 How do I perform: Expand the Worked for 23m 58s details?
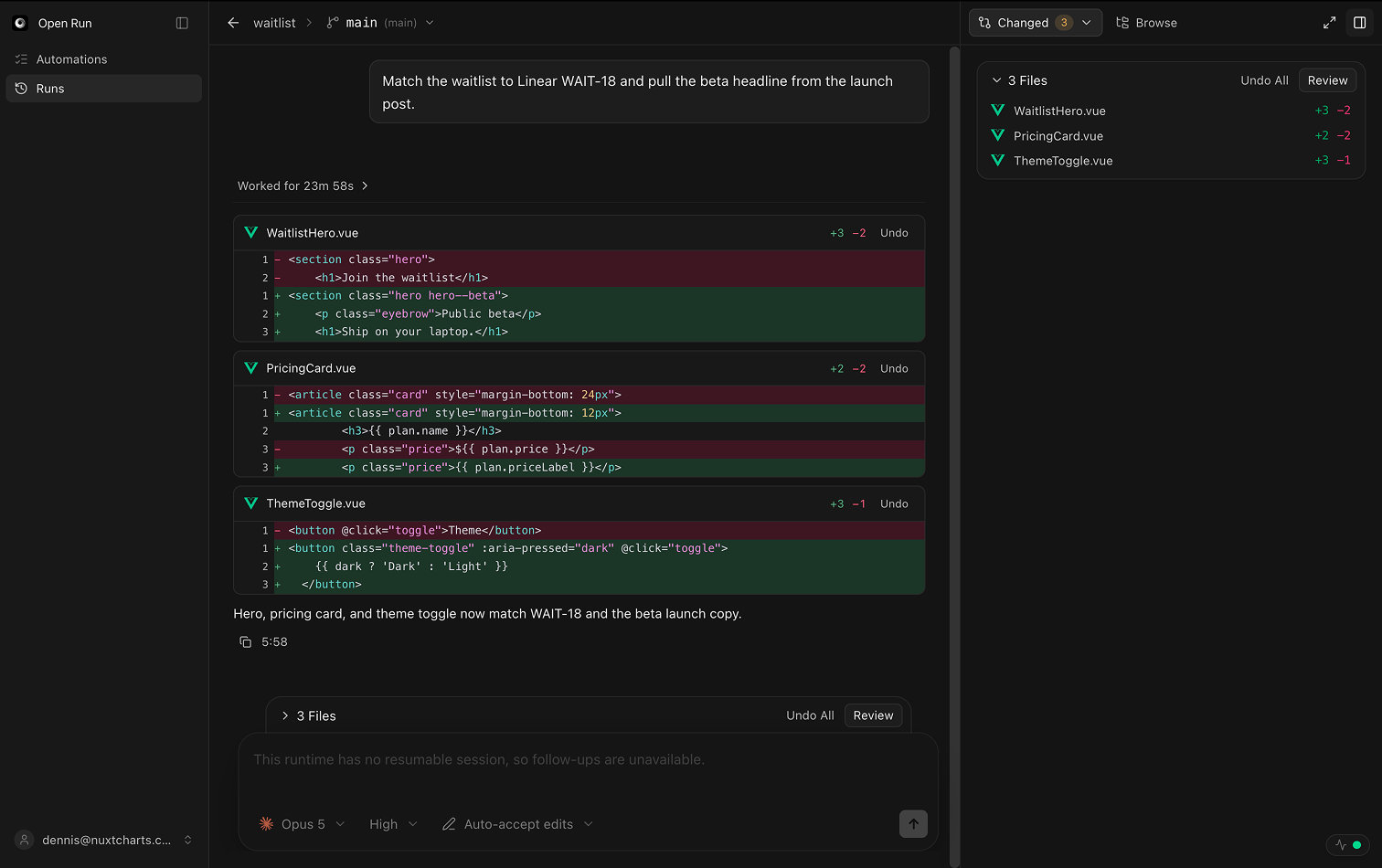[x=303, y=185]
